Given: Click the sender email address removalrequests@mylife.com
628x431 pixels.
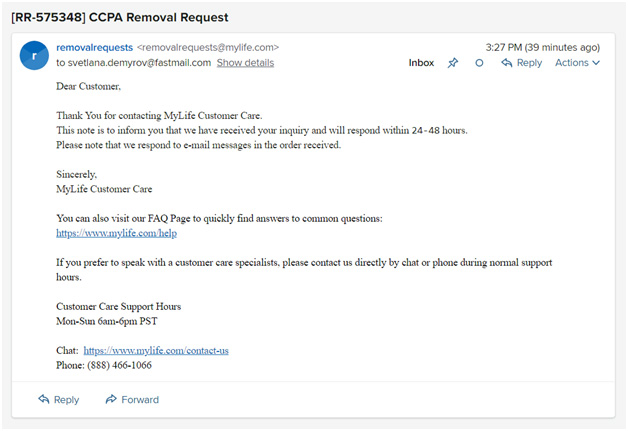Looking at the screenshot, I should (x=208, y=47).
